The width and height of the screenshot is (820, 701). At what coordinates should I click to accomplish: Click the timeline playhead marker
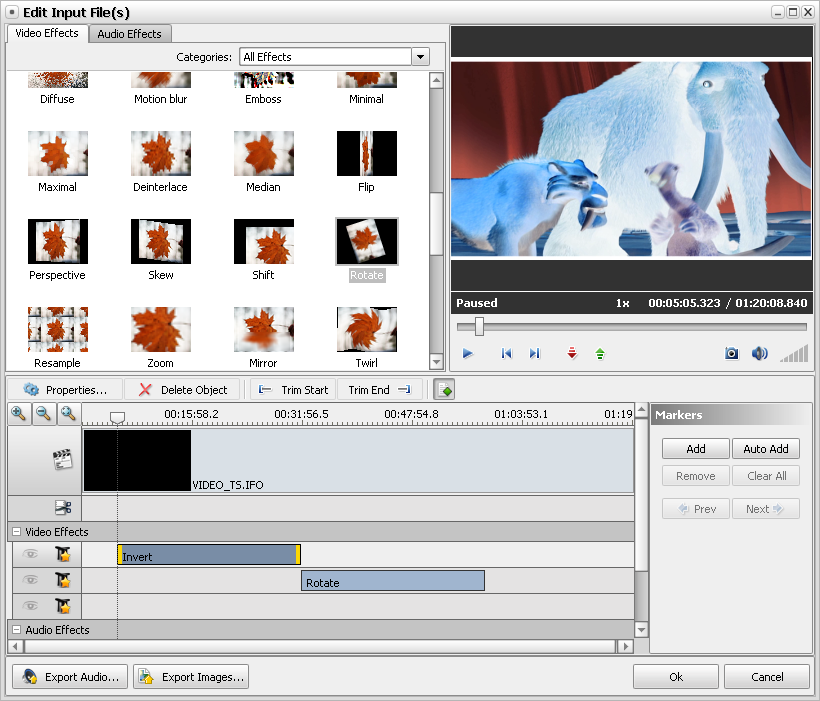(117, 417)
